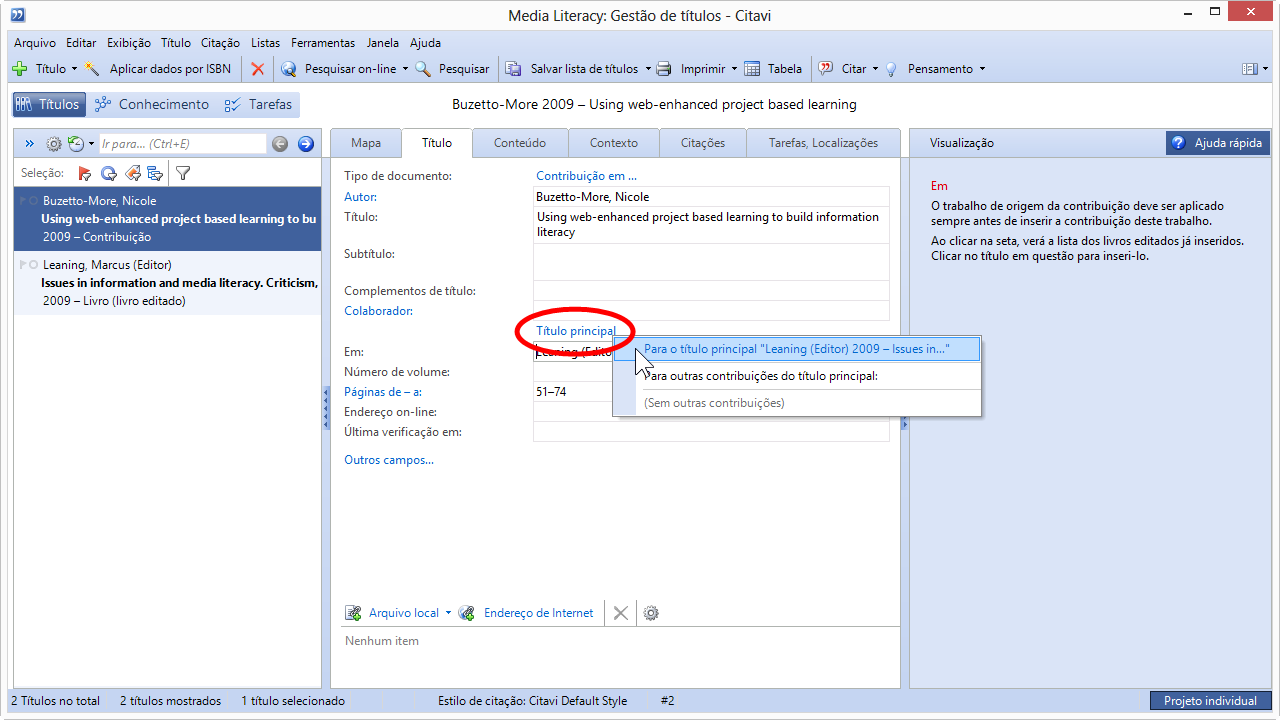Click the green plus add title icon
Image resolution: width=1280 pixels, height=720 pixels.
tap(20, 69)
